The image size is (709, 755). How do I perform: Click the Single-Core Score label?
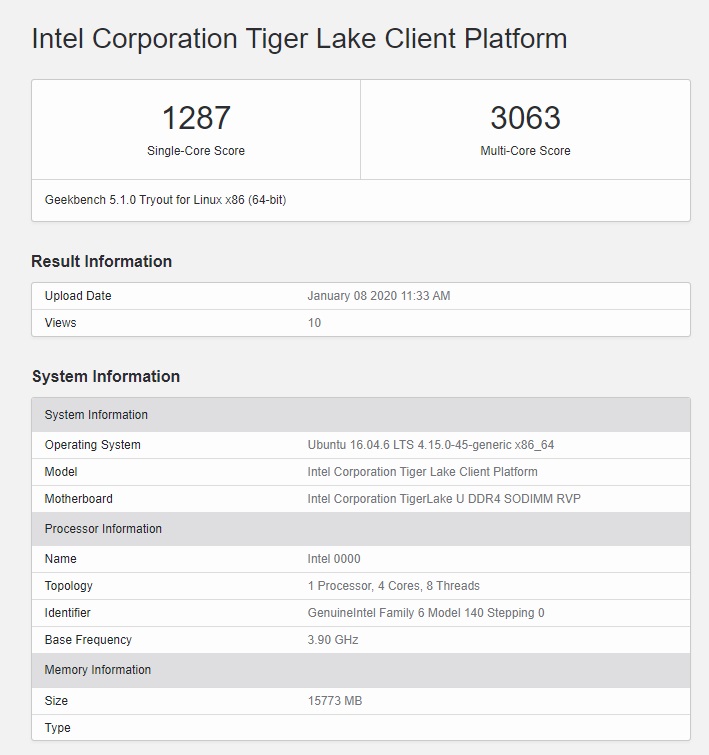pos(196,151)
